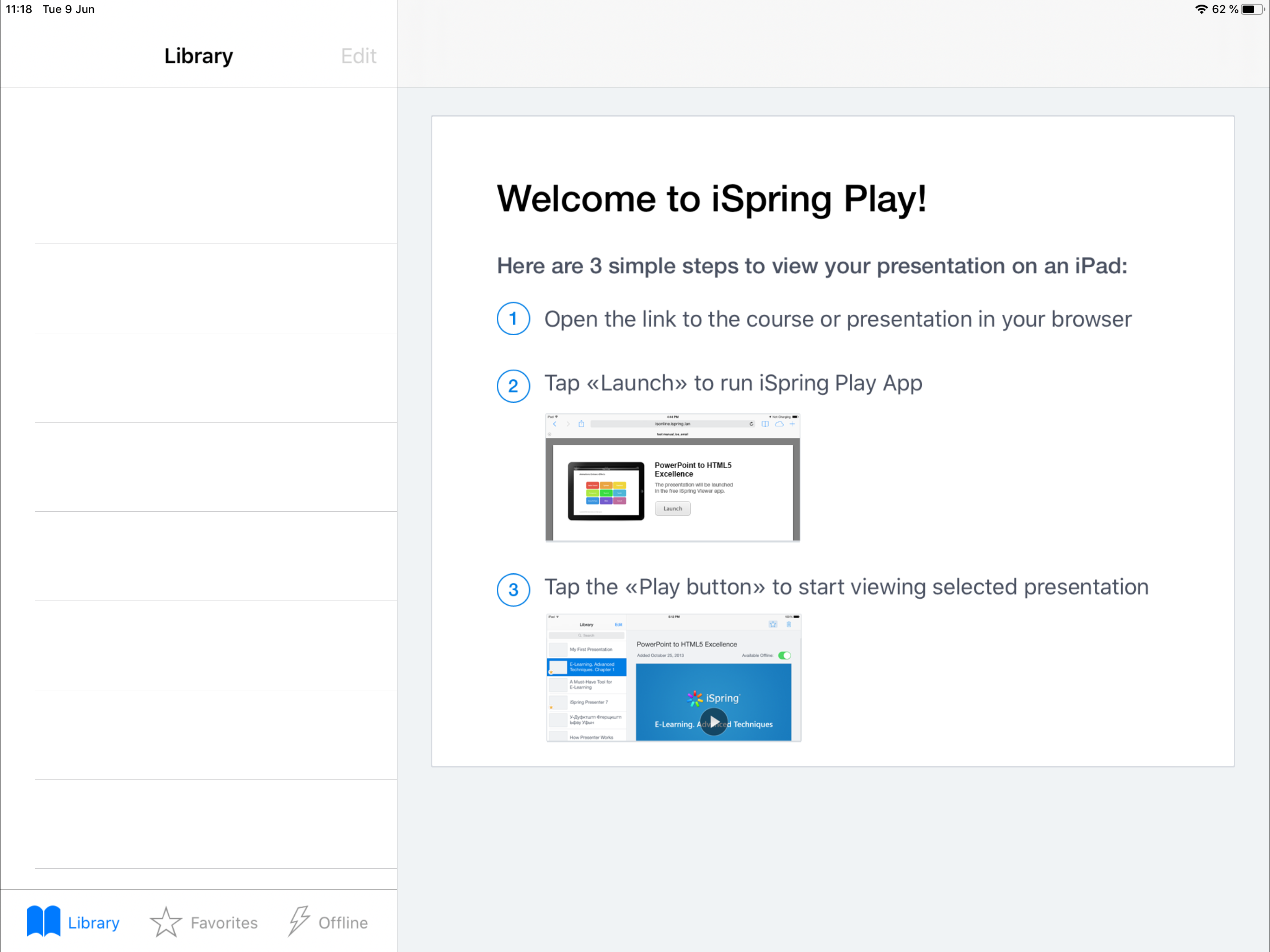Image resolution: width=1270 pixels, height=952 pixels.
Task: Click the Wi-Fi status icon
Action: coord(1201,9)
